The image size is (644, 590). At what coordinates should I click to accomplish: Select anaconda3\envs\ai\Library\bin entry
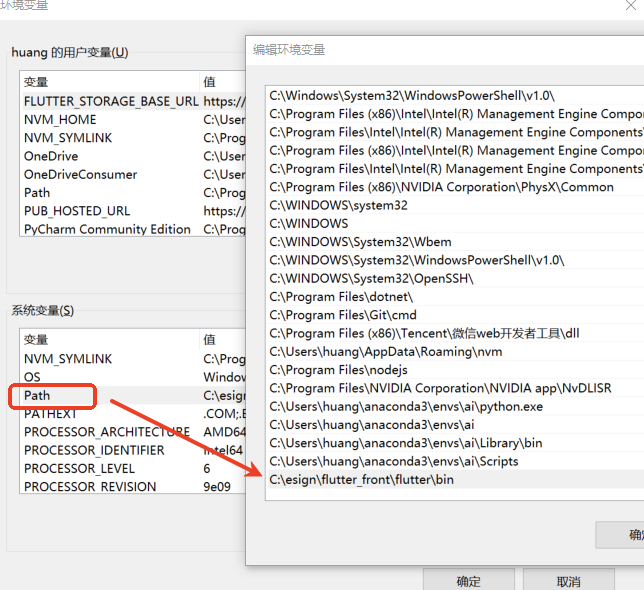pos(455,443)
